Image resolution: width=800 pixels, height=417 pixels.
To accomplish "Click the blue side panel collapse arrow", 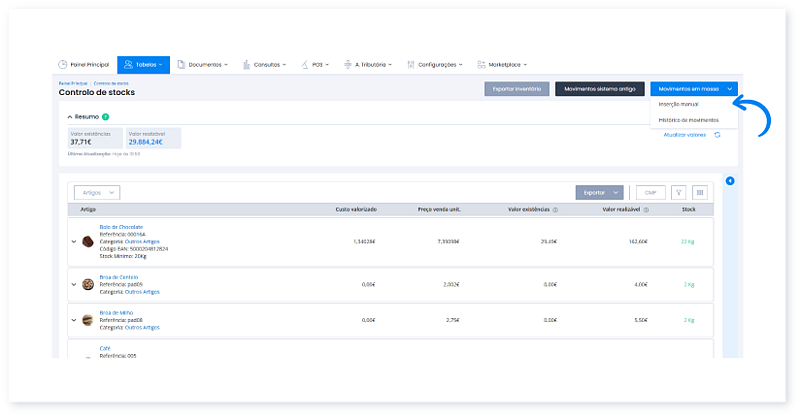I will (x=730, y=181).
